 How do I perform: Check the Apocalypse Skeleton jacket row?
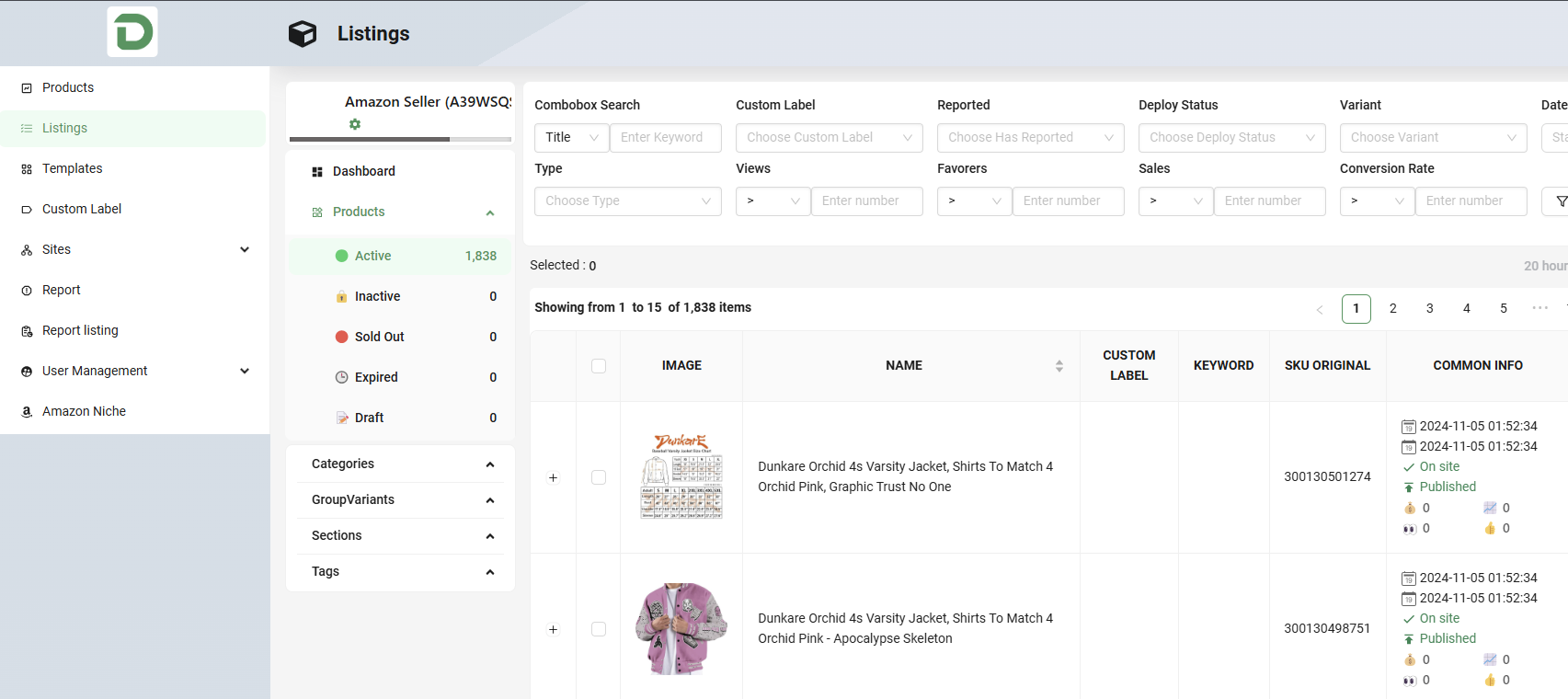coord(599,629)
